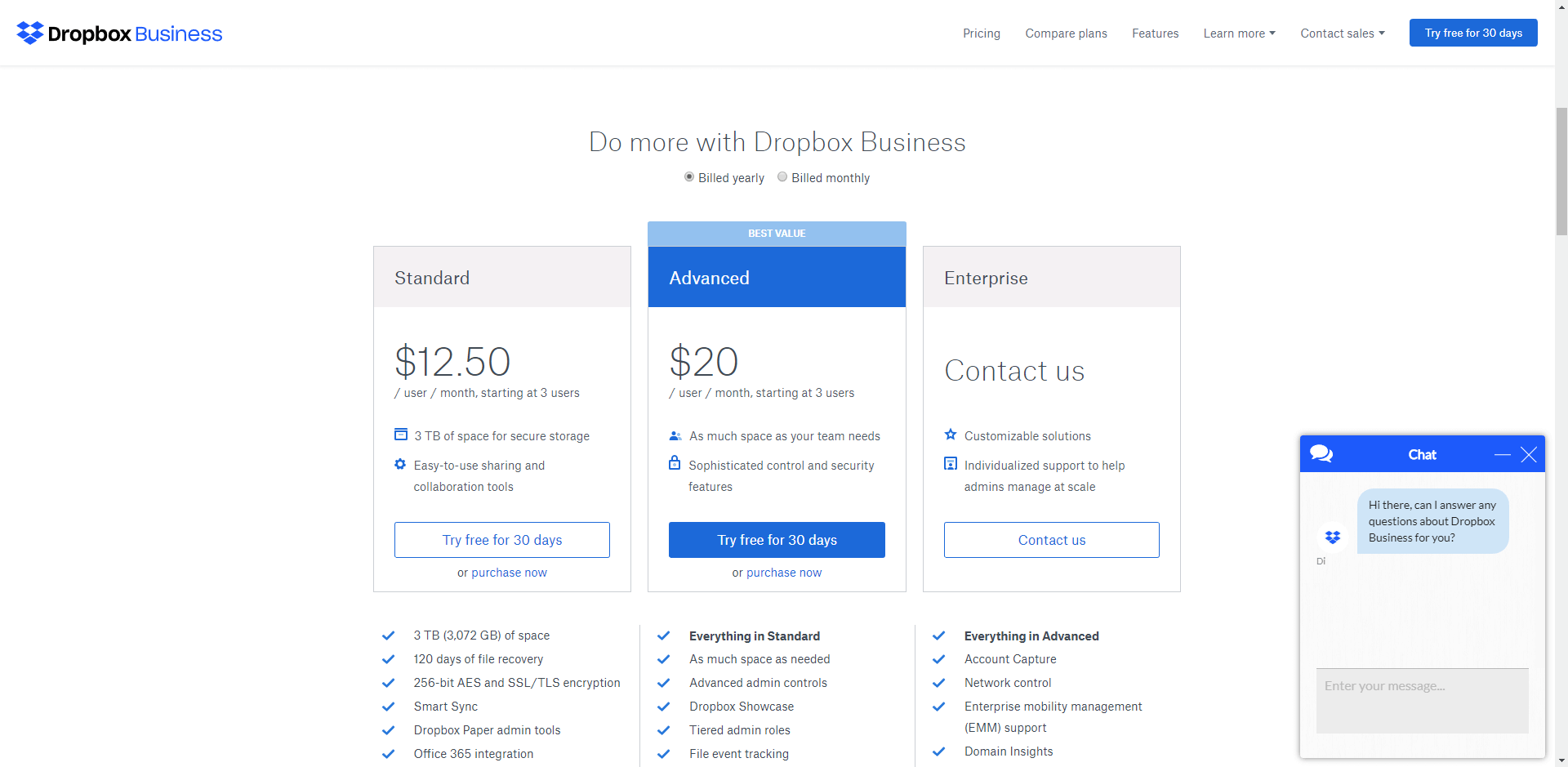Click the storage icon beside 3 TB of space
Screen dimensions: 1568x767
pos(401,435)
